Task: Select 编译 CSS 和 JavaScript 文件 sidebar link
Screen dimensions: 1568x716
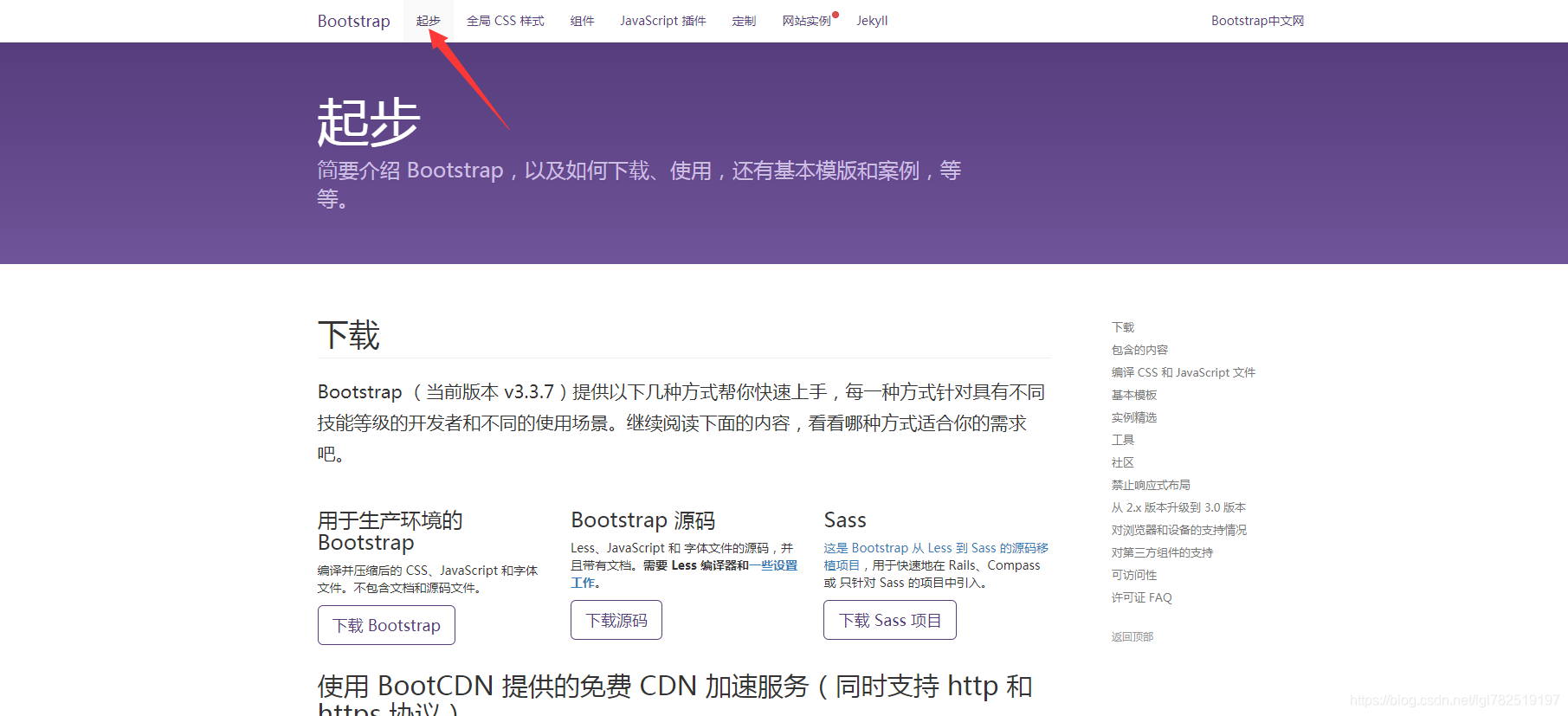Action: [x=1183, y=372]
